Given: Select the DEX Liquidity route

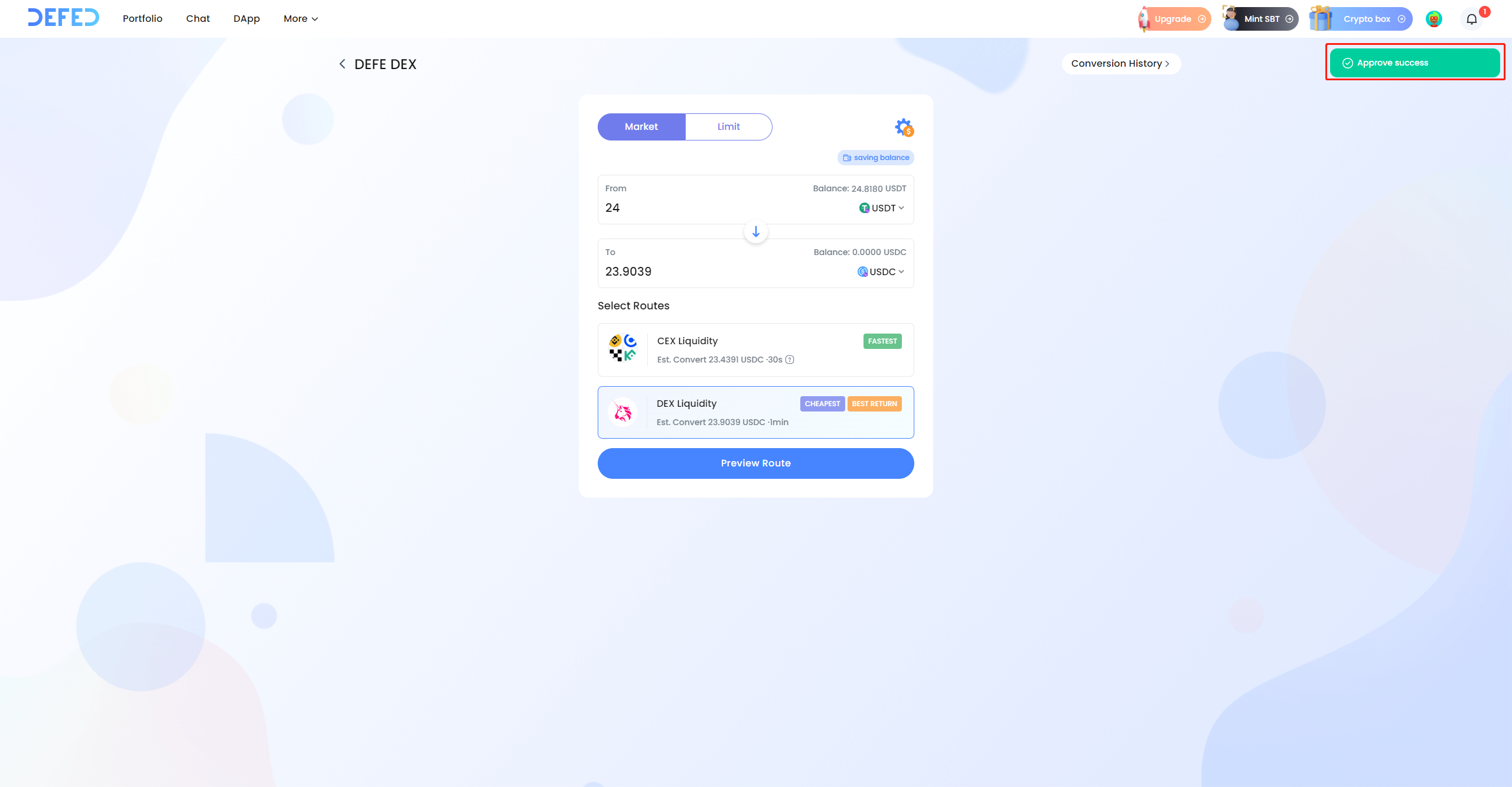Looking at the screenshot, I should (x=755, y=412).
